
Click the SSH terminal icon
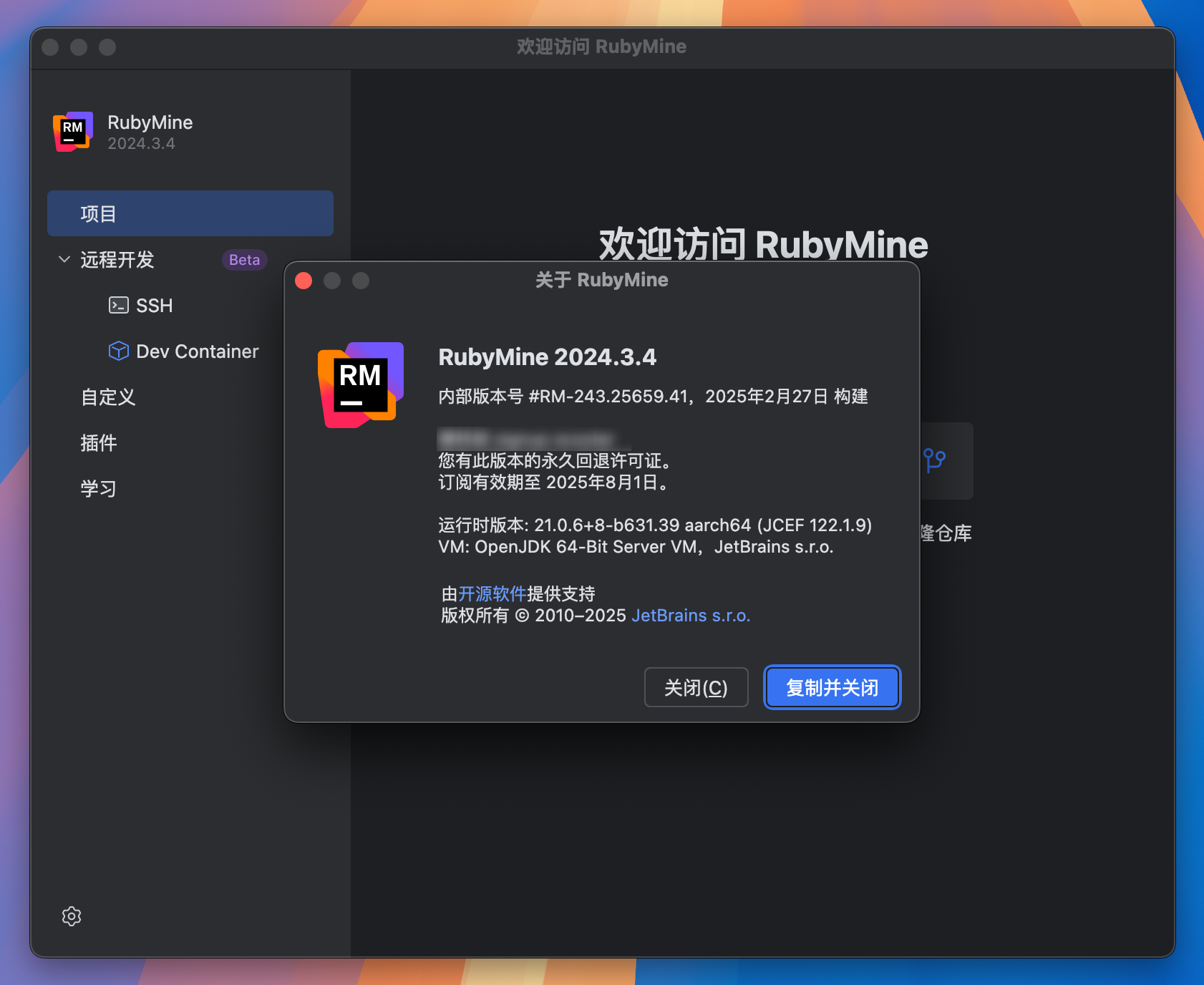tap(118, 306)
